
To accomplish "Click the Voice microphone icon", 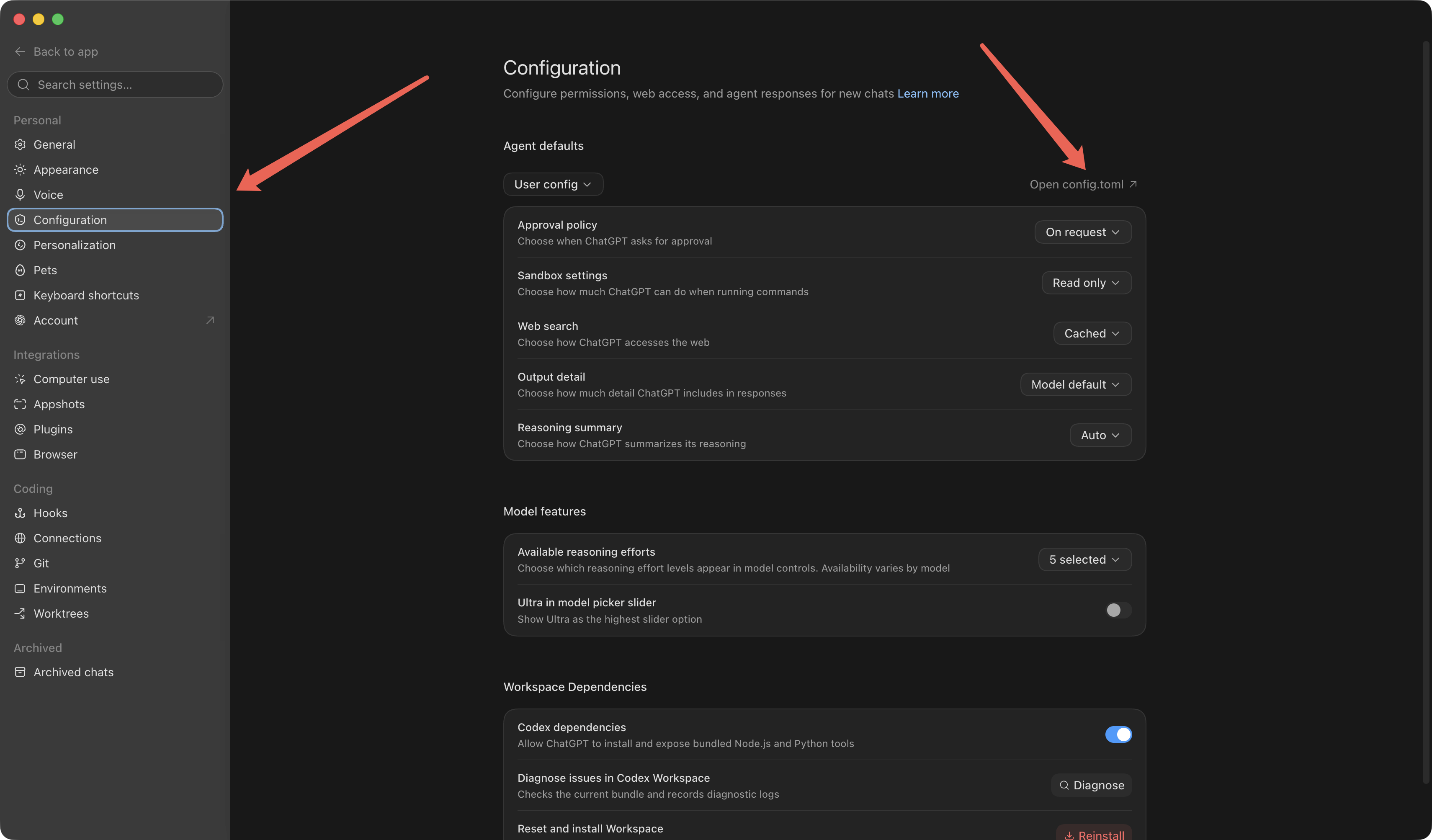I will tap(20, 194).
